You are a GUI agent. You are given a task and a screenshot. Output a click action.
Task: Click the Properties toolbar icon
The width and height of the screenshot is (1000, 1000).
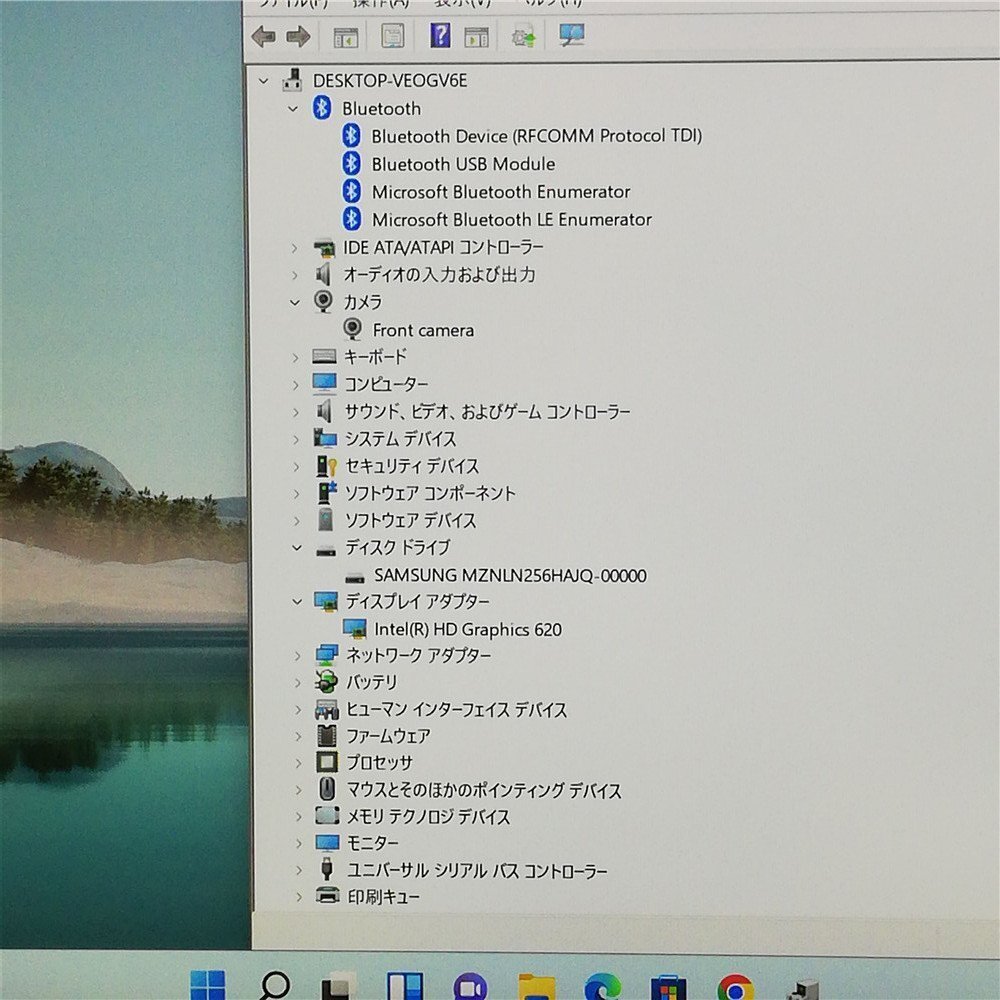click(x=393, y=37)
